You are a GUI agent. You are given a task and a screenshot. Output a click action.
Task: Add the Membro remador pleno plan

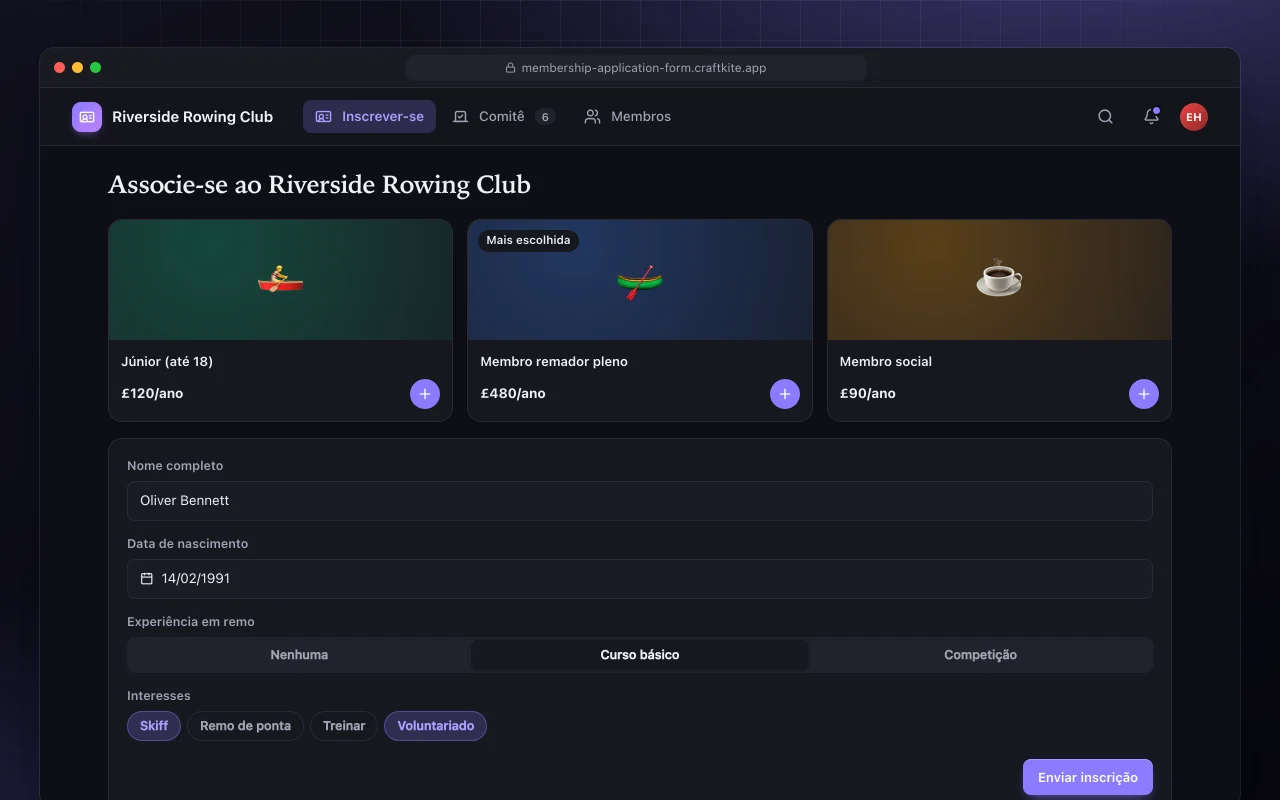point(785,394)
